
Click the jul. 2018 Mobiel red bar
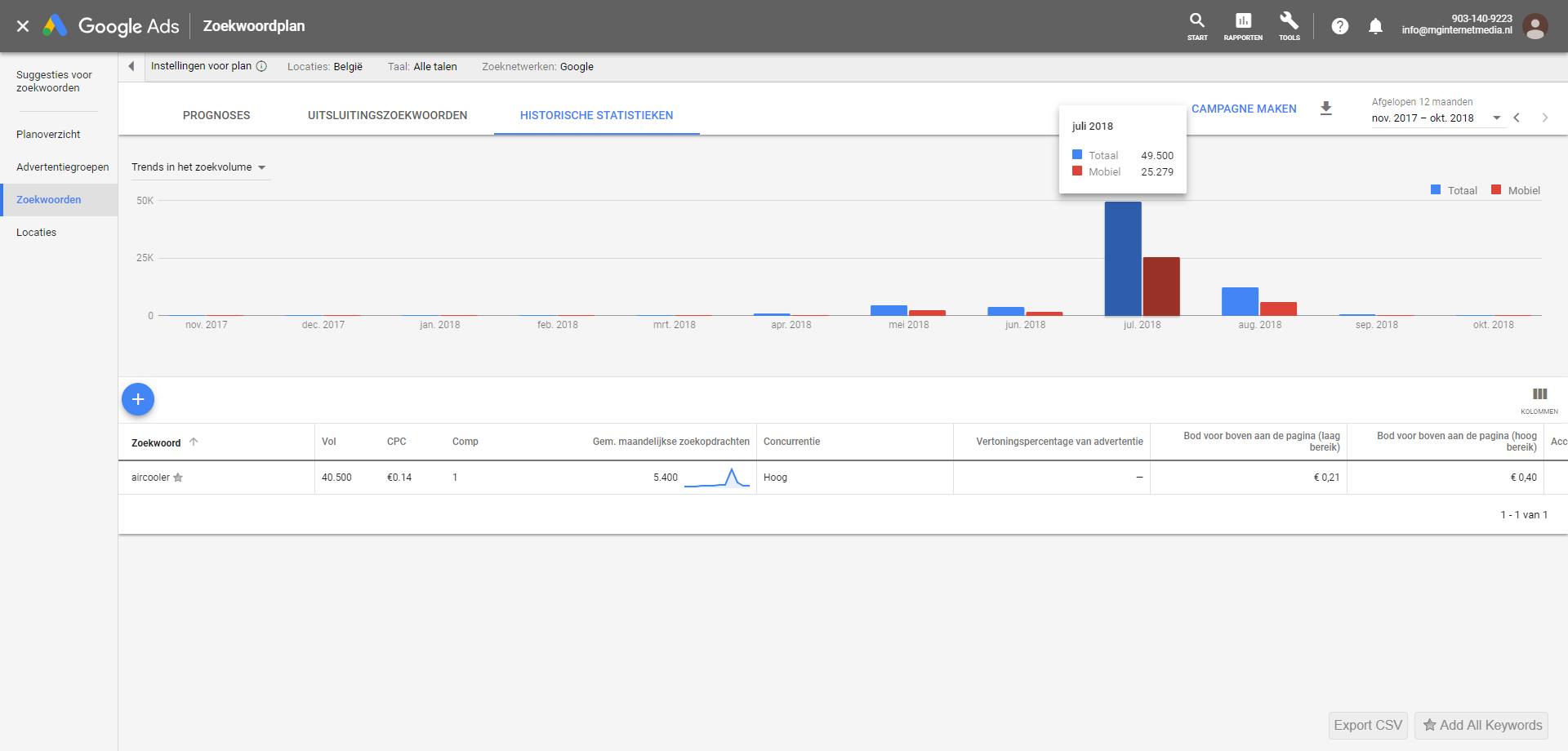pos(1161,287)
